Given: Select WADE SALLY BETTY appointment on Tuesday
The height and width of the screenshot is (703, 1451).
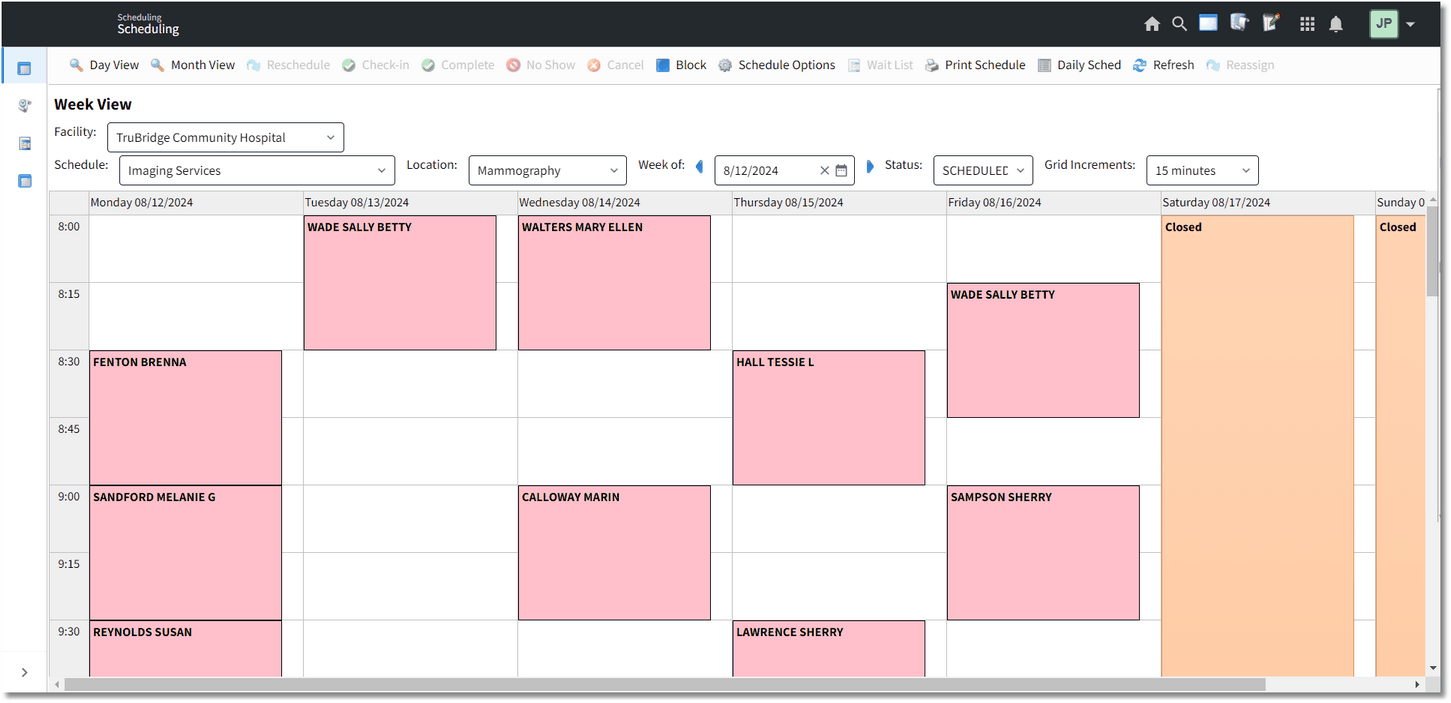Looking at the screenshot, I should click(400, 283).
